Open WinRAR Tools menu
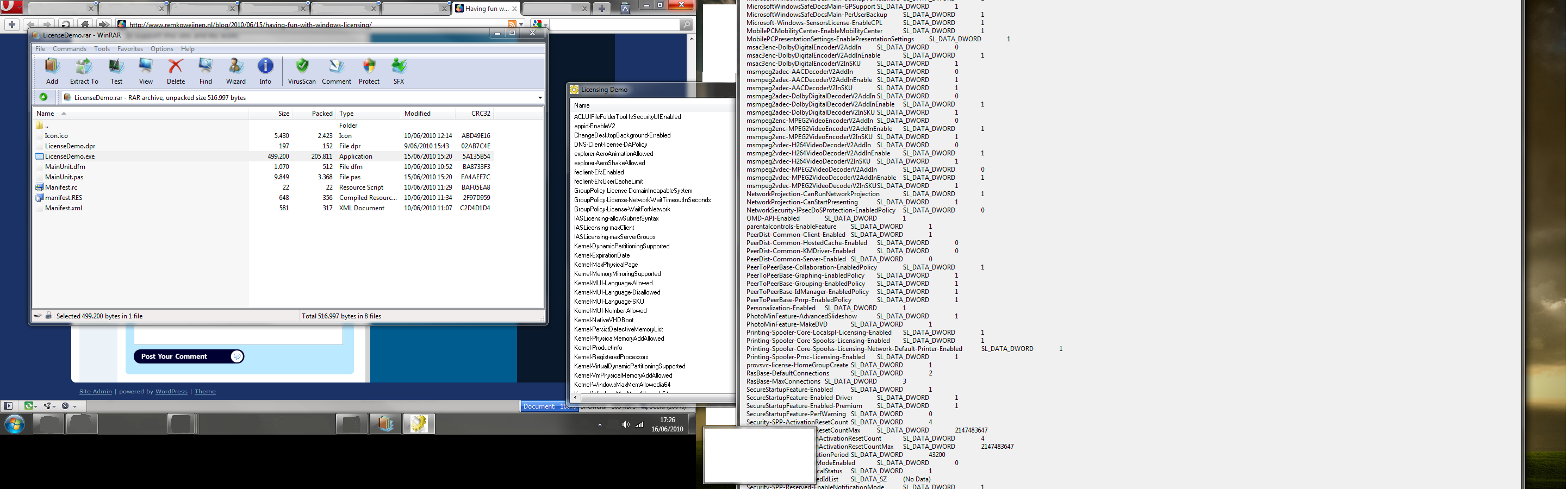The image size is (1568, 489). pyautogui.click(x=102, y=49)
